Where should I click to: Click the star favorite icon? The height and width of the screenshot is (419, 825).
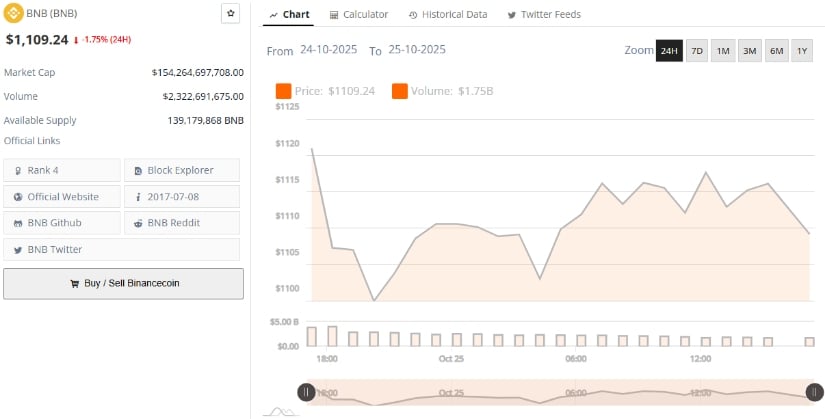pyautogui.click(x=231, y=14)
